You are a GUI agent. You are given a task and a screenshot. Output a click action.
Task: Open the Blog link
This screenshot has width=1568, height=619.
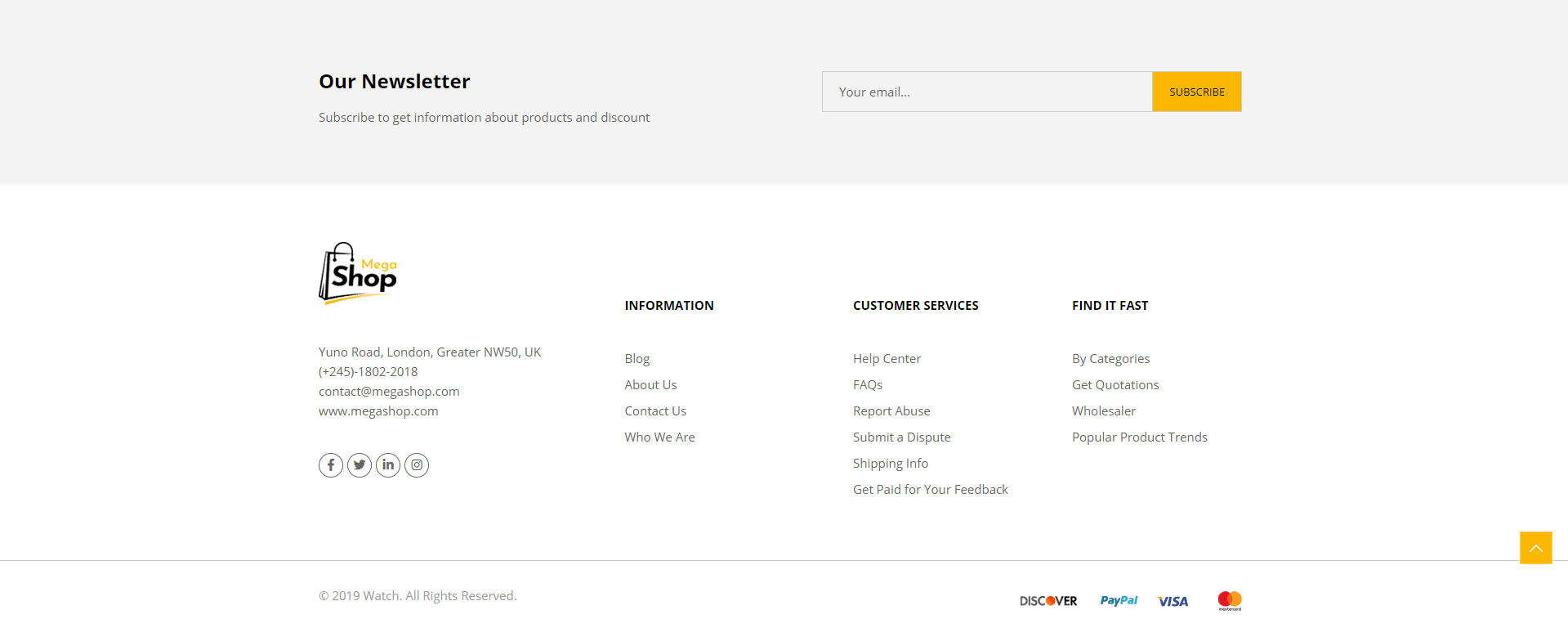(637, 359)
